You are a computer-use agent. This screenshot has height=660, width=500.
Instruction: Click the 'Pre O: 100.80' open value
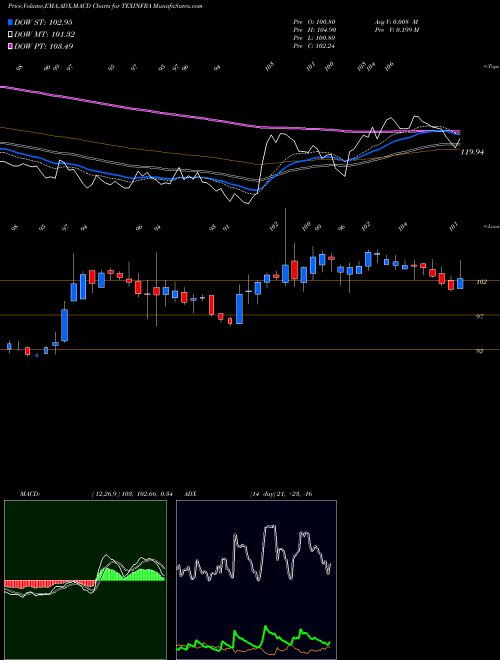314,22
